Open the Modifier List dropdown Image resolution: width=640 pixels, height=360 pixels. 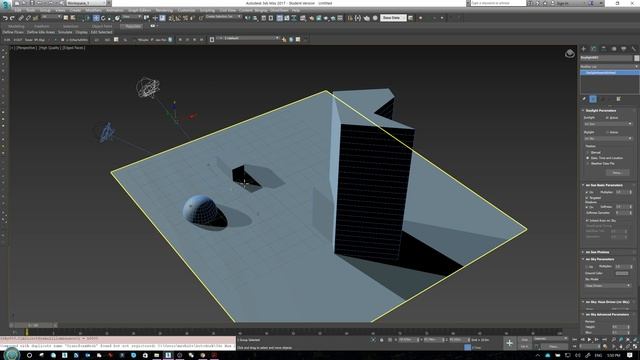click(609, 66)
